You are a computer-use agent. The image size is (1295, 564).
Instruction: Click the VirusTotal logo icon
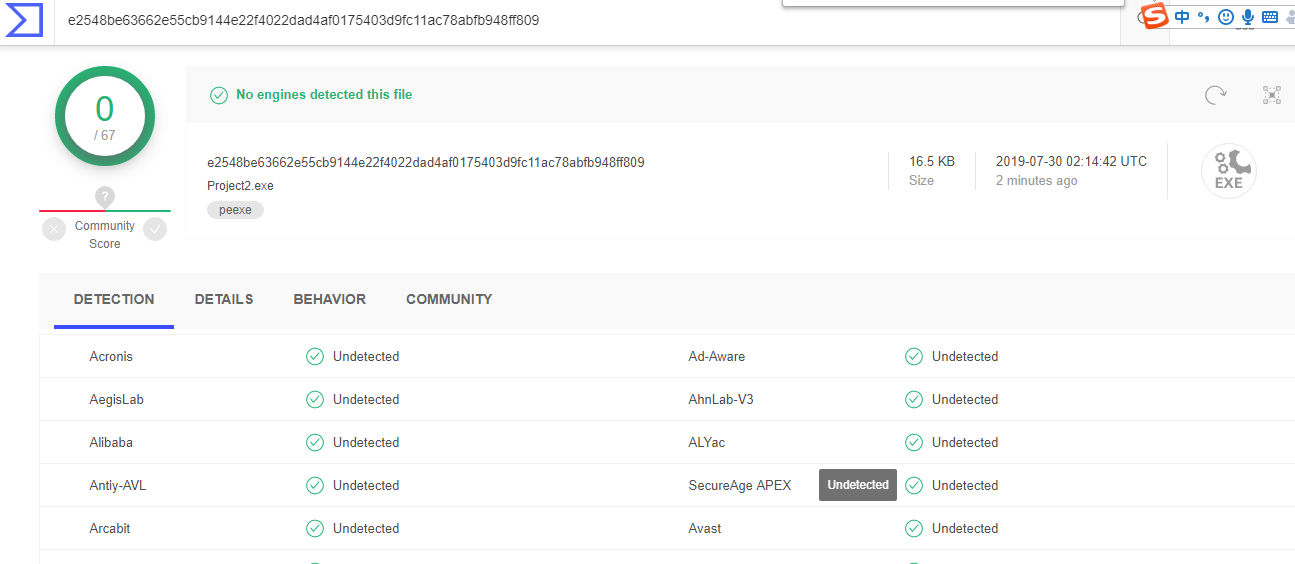23,20
